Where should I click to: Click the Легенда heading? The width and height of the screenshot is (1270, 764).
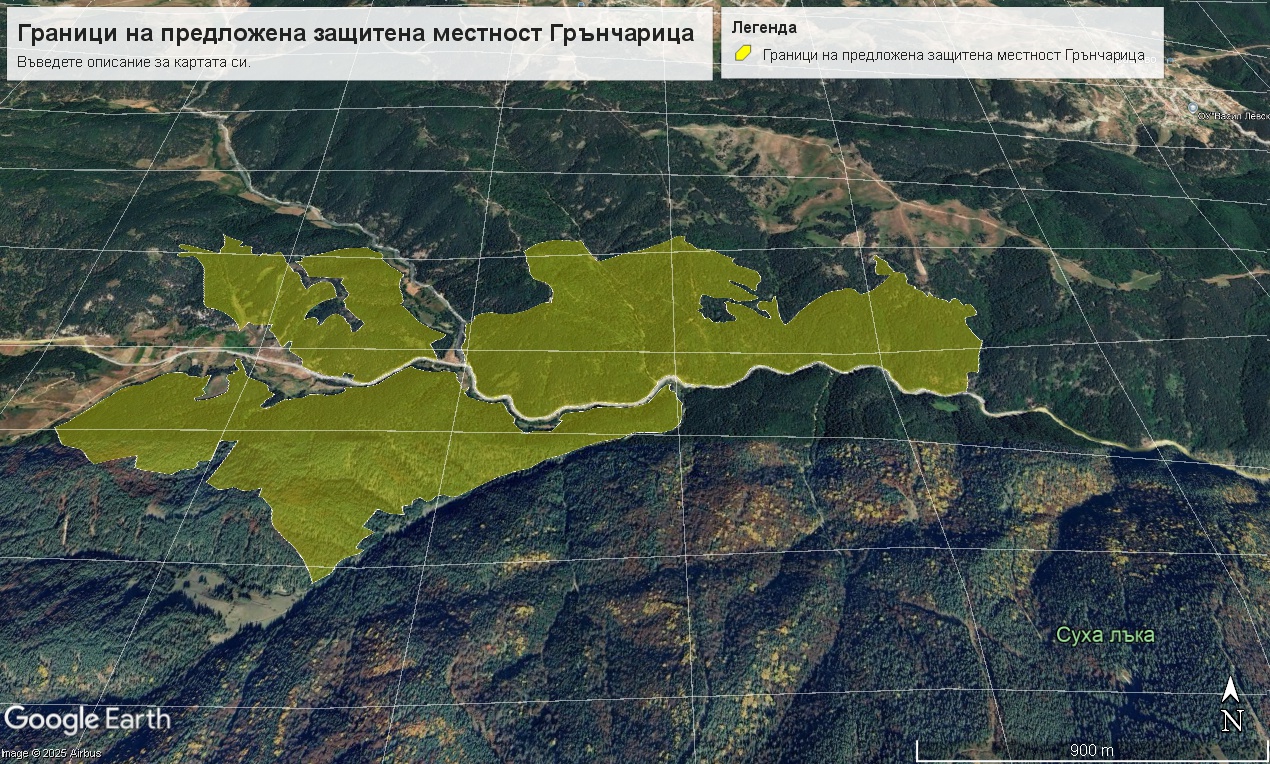(x=764, y=28)
